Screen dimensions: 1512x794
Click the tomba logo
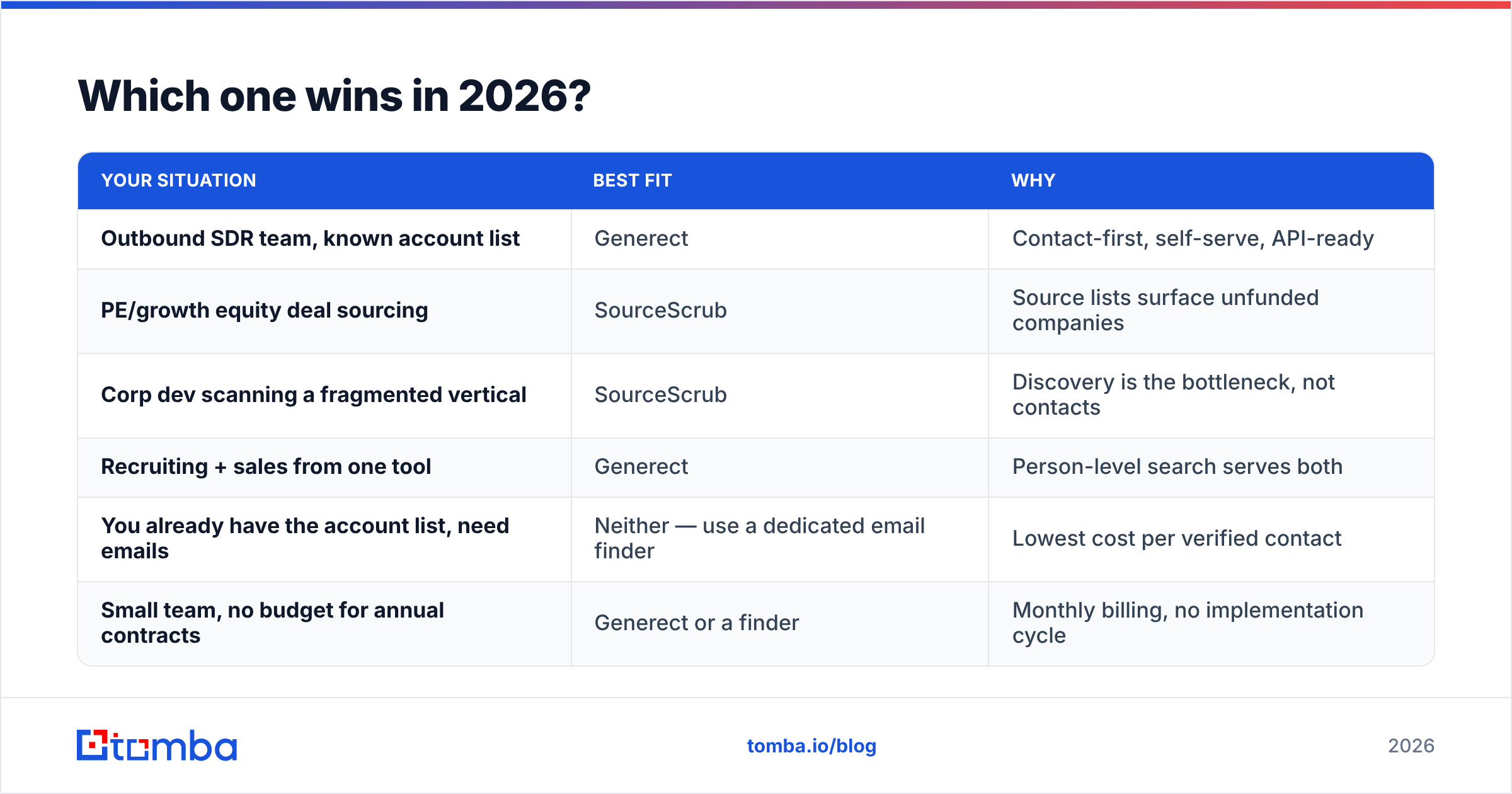[x=157, y=745]
